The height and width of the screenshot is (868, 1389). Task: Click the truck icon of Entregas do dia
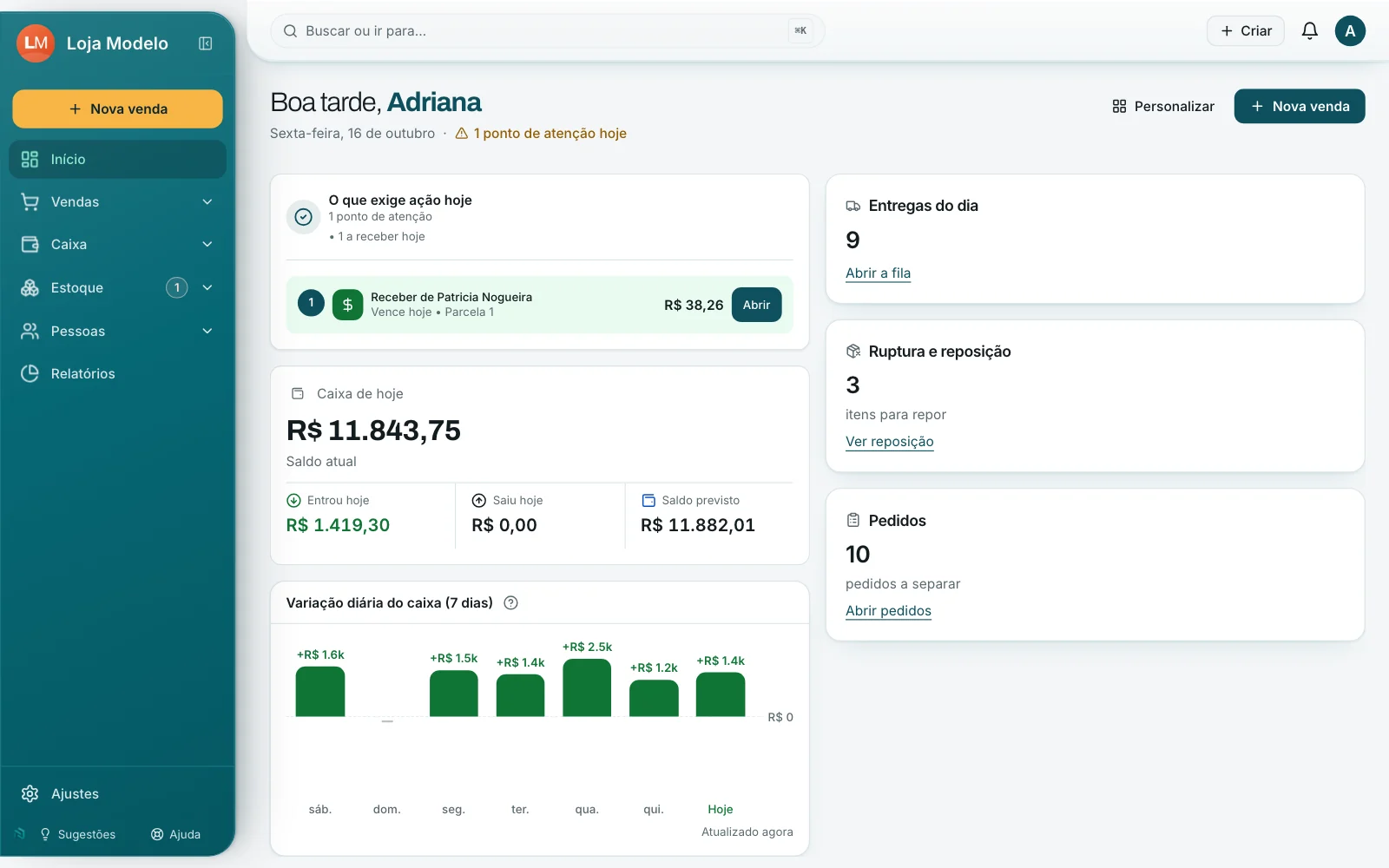coord(853,207)
